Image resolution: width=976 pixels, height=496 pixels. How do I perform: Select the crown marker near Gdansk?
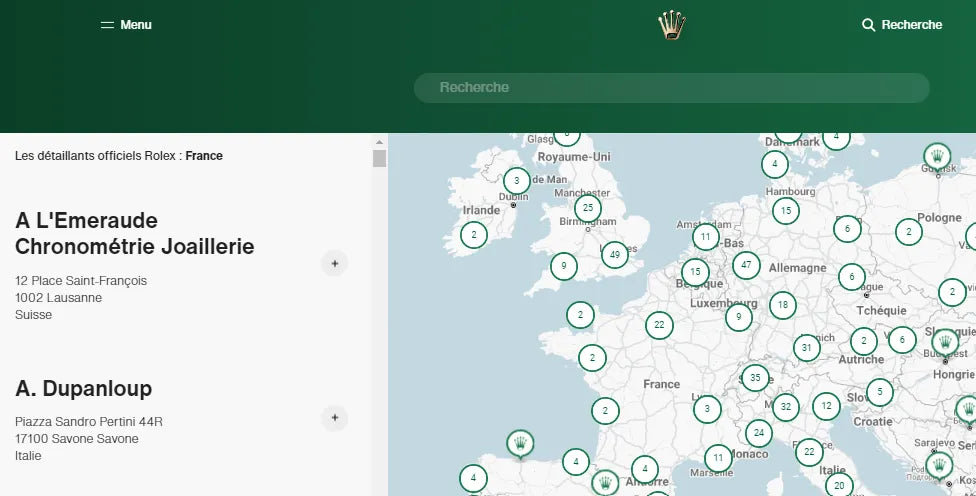coord(937,156)
